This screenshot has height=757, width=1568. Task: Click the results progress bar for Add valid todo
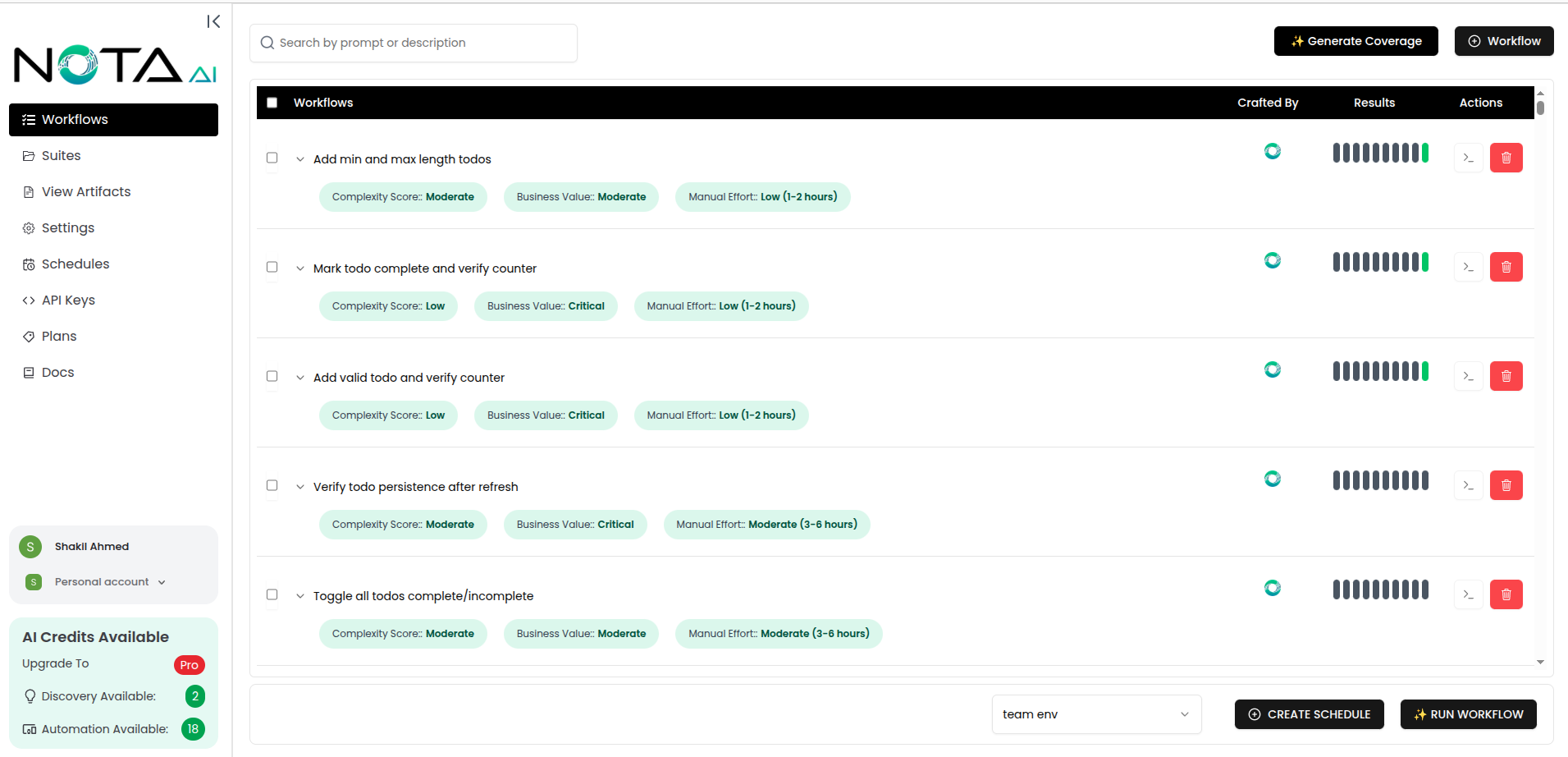coord(1381,370)
